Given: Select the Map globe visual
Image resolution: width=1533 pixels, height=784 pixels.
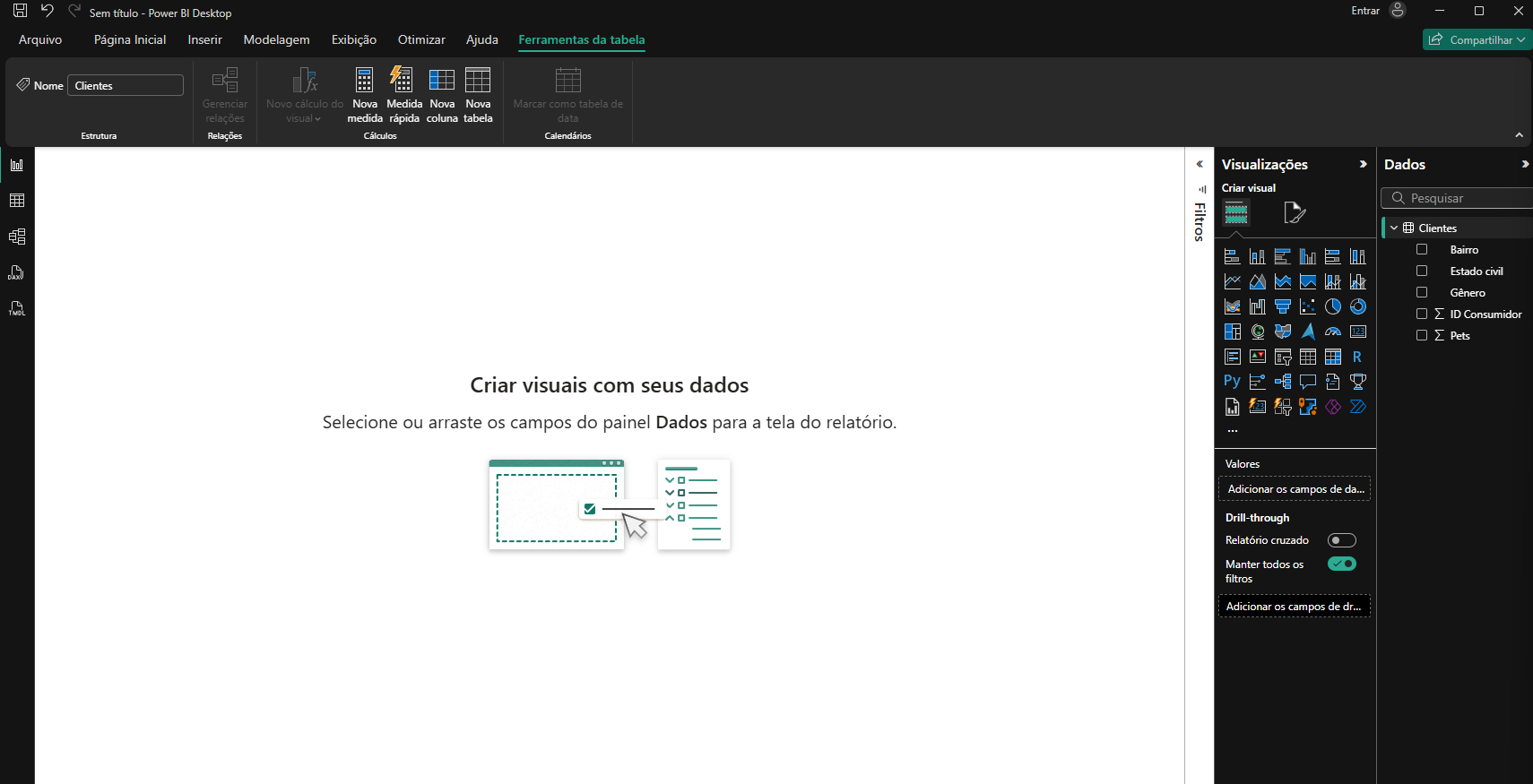Looking at the screenshot, I should 1258,332.
